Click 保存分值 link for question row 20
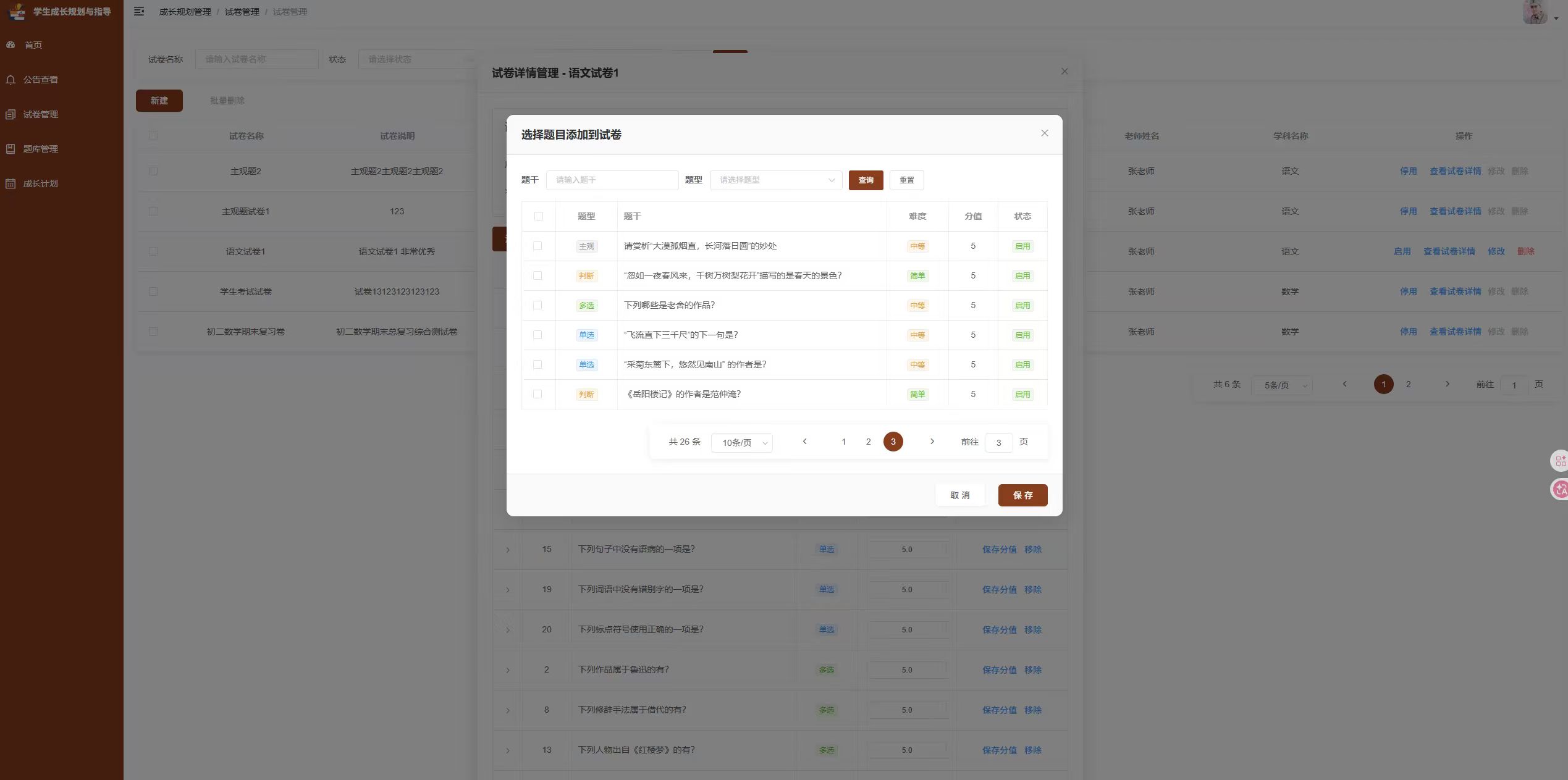This screenshot has height=780, width=1568. click(x=999, y=629)
